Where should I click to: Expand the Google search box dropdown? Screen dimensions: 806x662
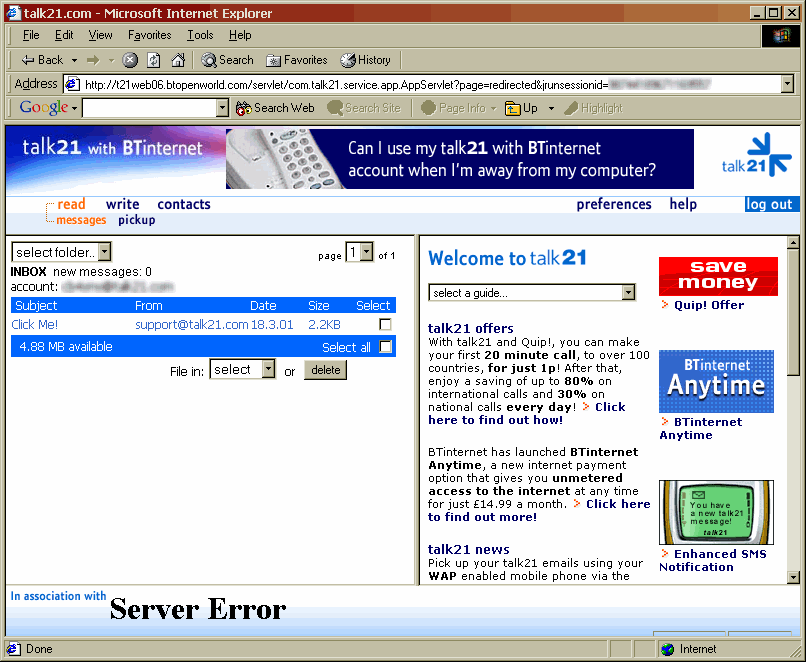[222, 108]
